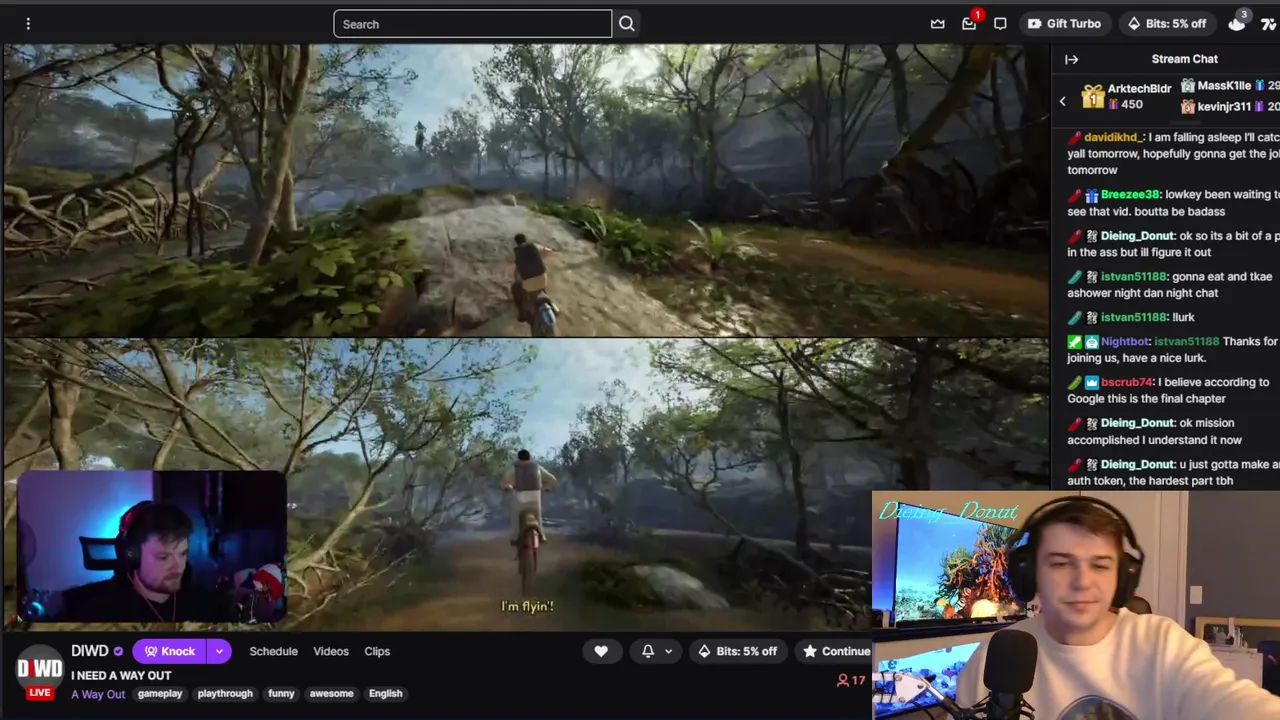This screenshot has width=1280, height=720.
Task: Click username bscrub74 in chat
Action: [1127, 382]
